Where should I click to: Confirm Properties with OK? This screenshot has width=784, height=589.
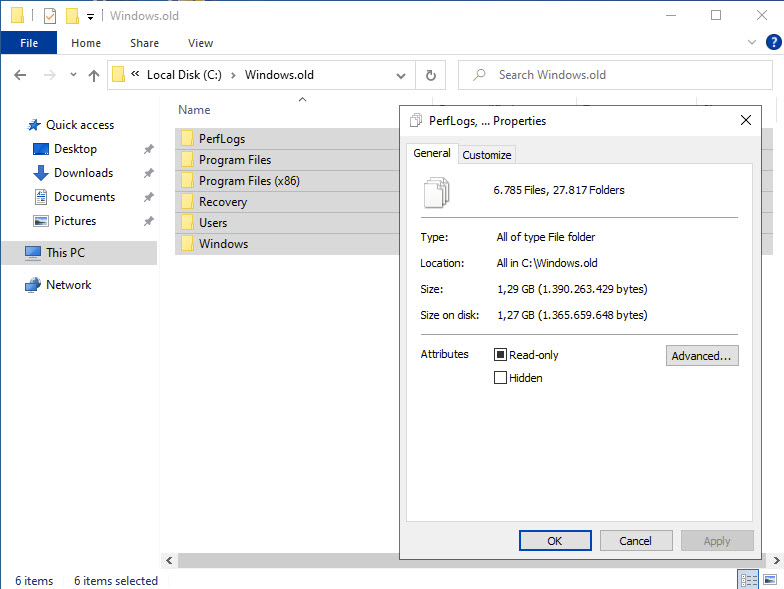555,541
